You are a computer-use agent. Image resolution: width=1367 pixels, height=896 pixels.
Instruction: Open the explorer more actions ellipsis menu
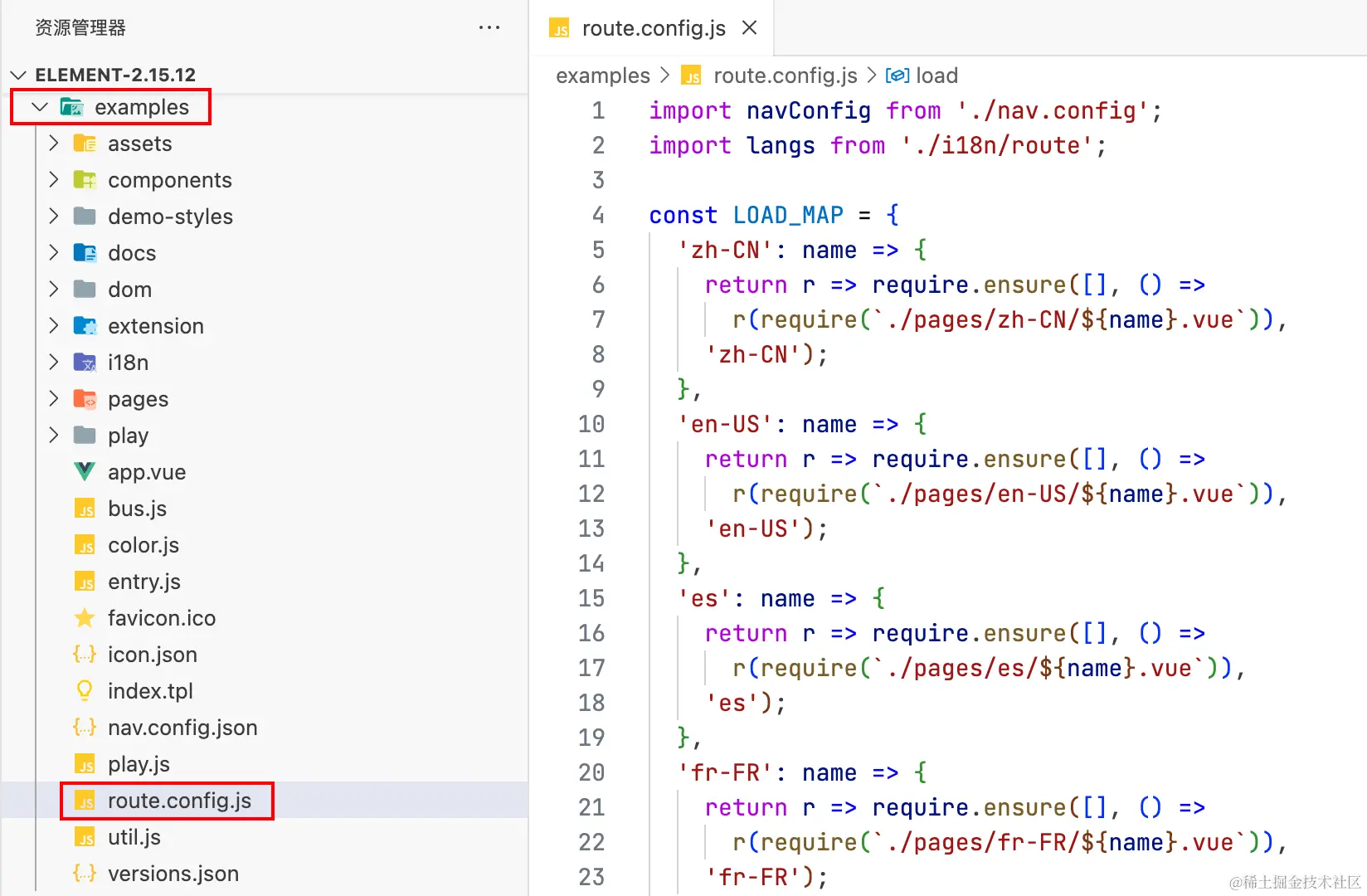[x=489, y=28]
